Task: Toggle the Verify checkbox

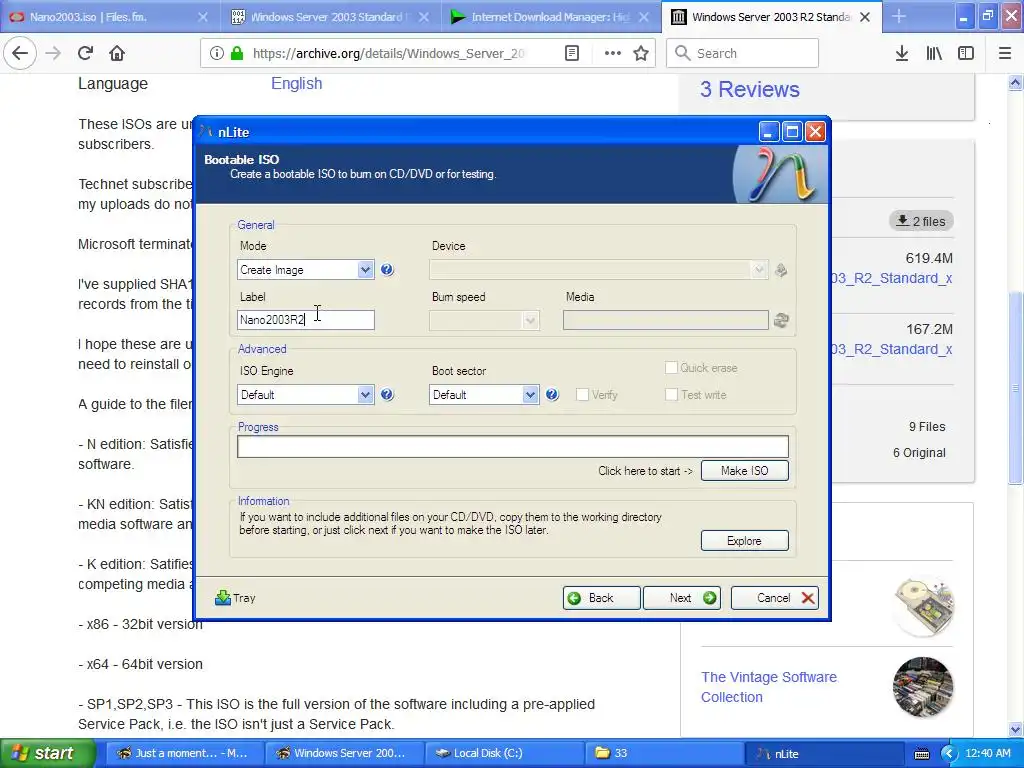Action: [x=583, y=394]
